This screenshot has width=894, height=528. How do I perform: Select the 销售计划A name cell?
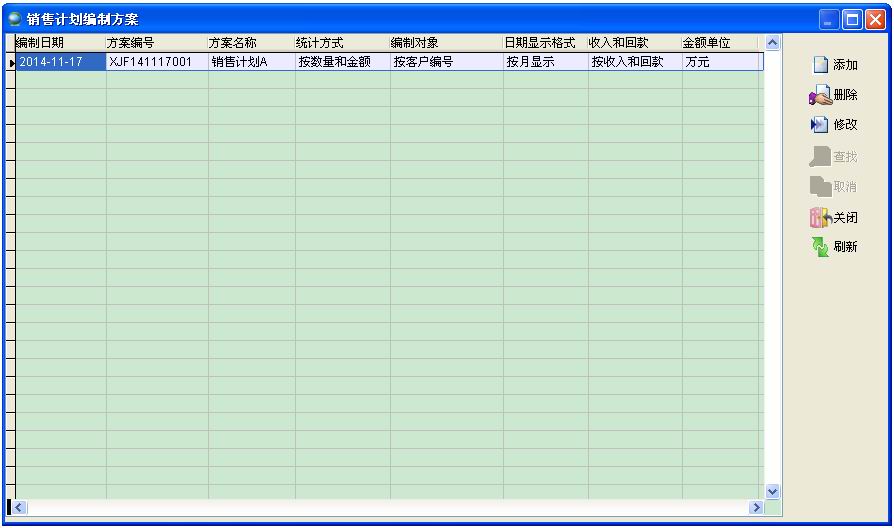pos(251,62)
